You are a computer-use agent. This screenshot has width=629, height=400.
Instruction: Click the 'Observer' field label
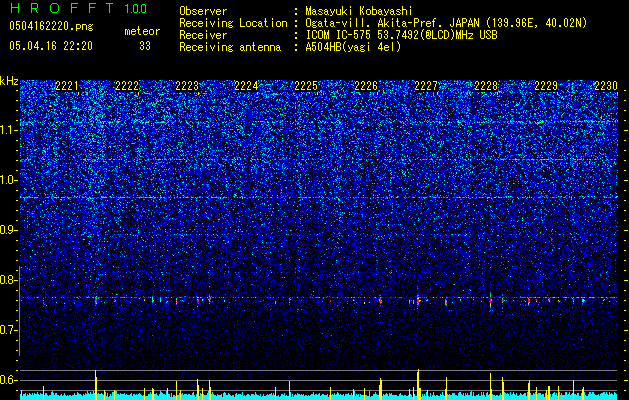tap(203, 12)
